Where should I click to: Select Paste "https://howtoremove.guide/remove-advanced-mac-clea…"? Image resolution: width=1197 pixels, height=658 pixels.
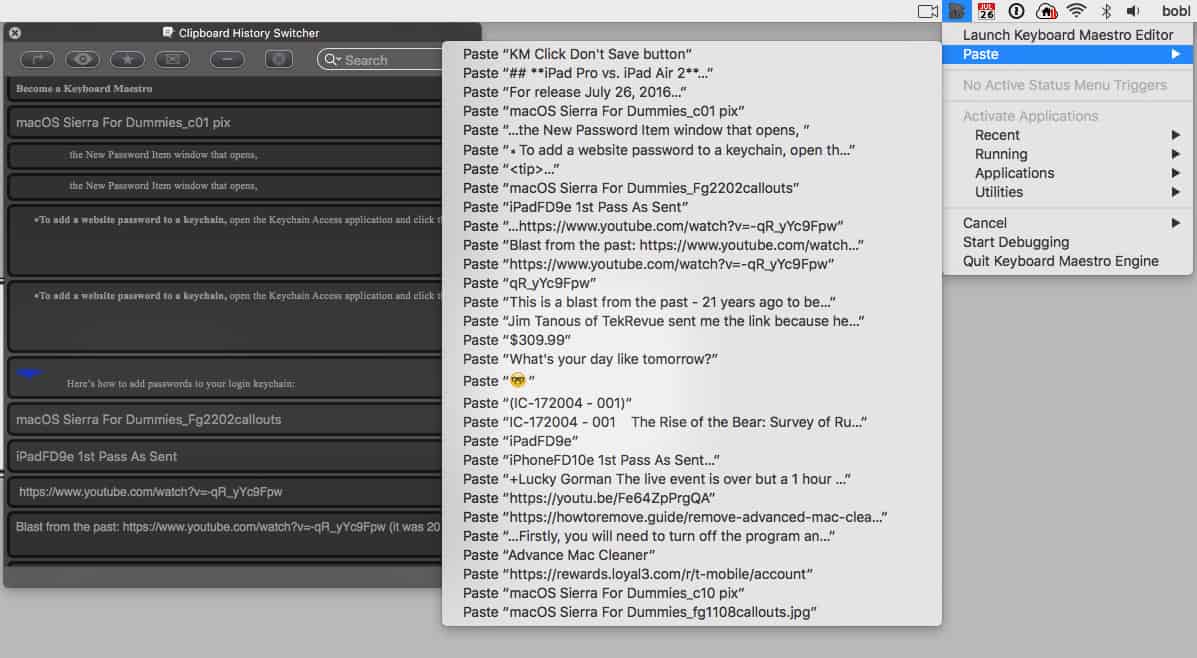(691, 518)
